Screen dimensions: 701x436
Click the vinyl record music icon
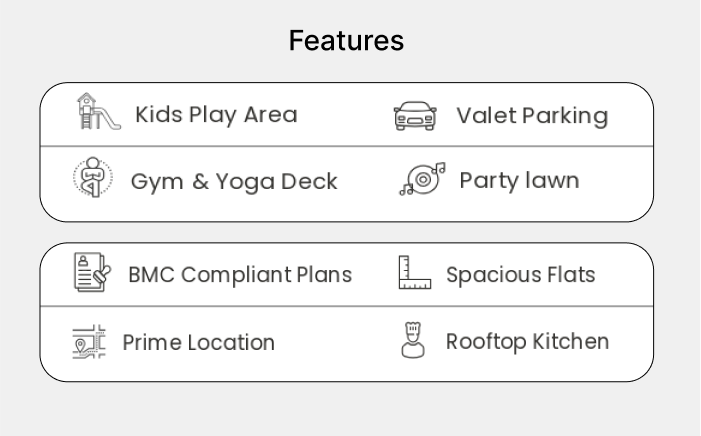click(x=422, y=179)
